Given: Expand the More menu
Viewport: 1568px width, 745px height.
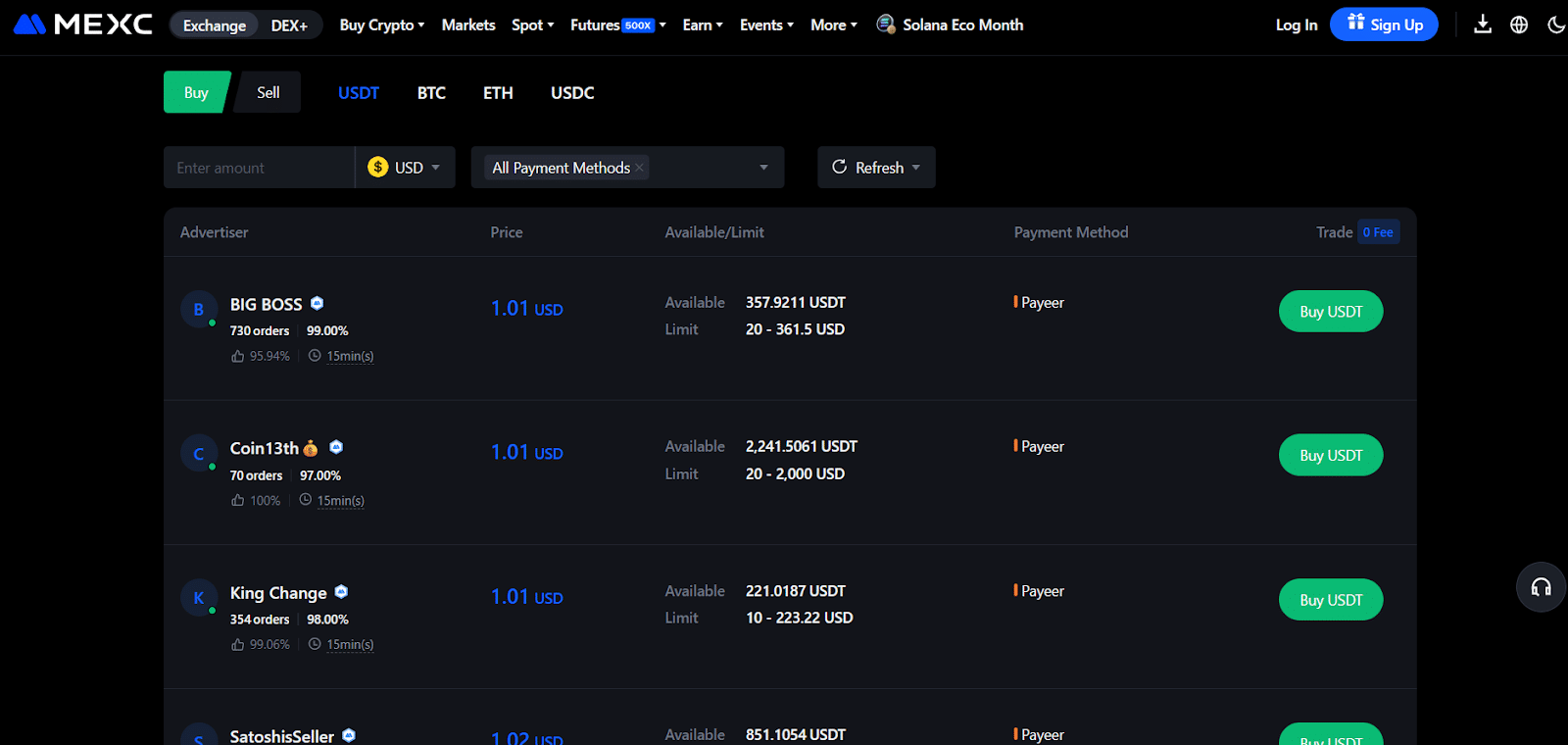Looking at the screenshot, I should pyautogui.click(x=834, y=25).
